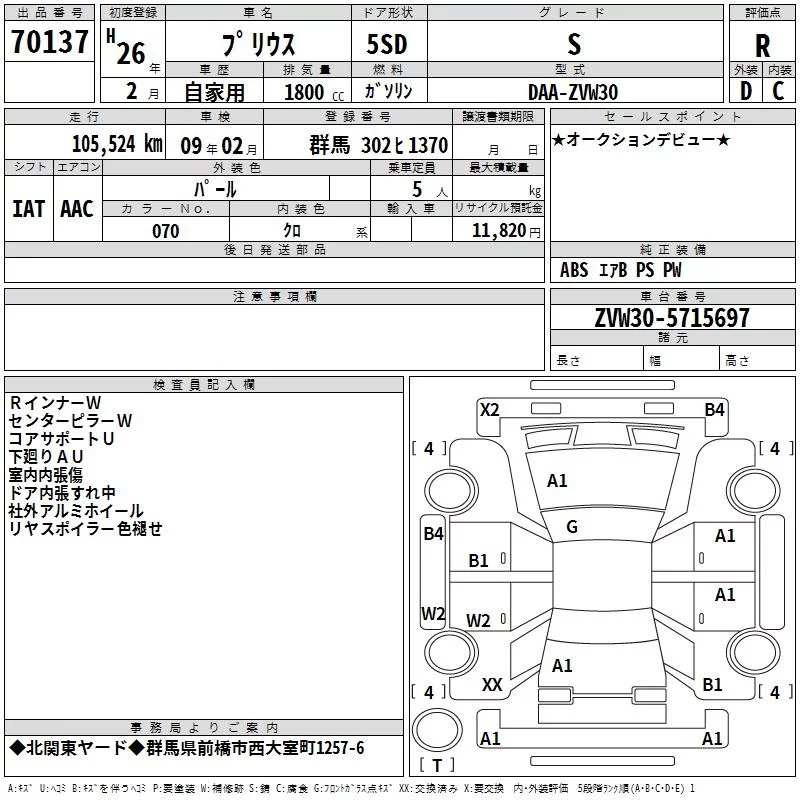Viewport: 800px width, 800px height.
Task: Select the first registration year H26
Action: (x=126, y=47)
